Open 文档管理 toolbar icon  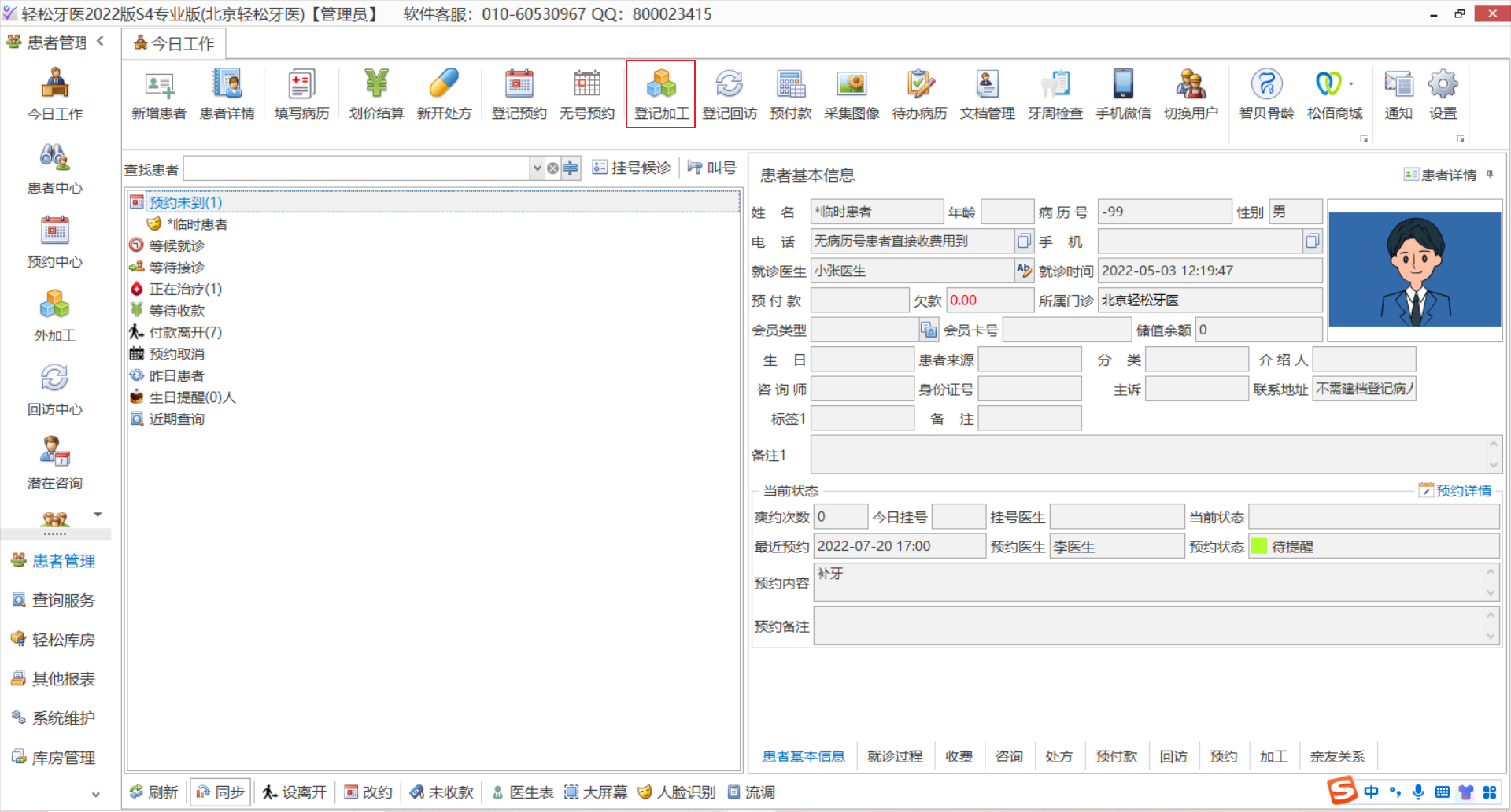[988, 94]
